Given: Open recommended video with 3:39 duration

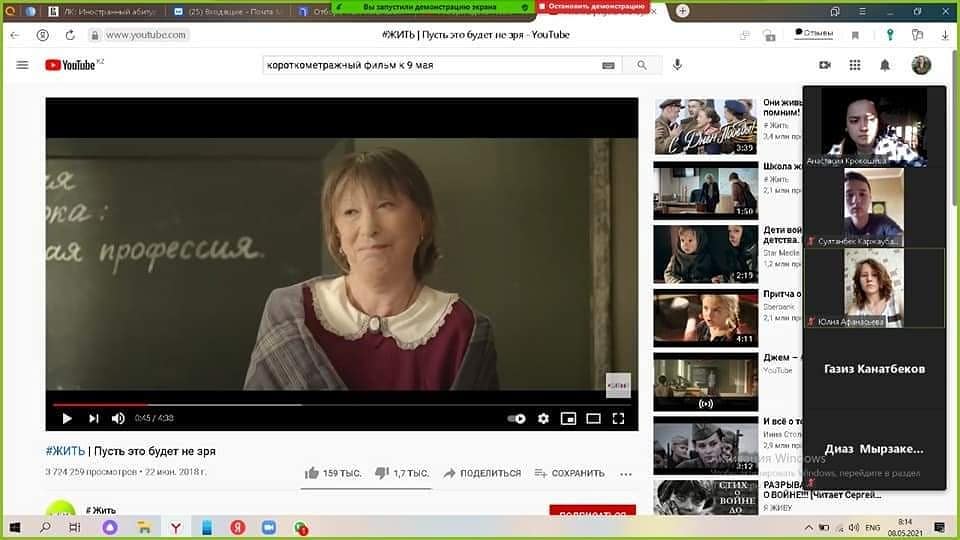Looking at the screenshot, I should coord(705,127).
